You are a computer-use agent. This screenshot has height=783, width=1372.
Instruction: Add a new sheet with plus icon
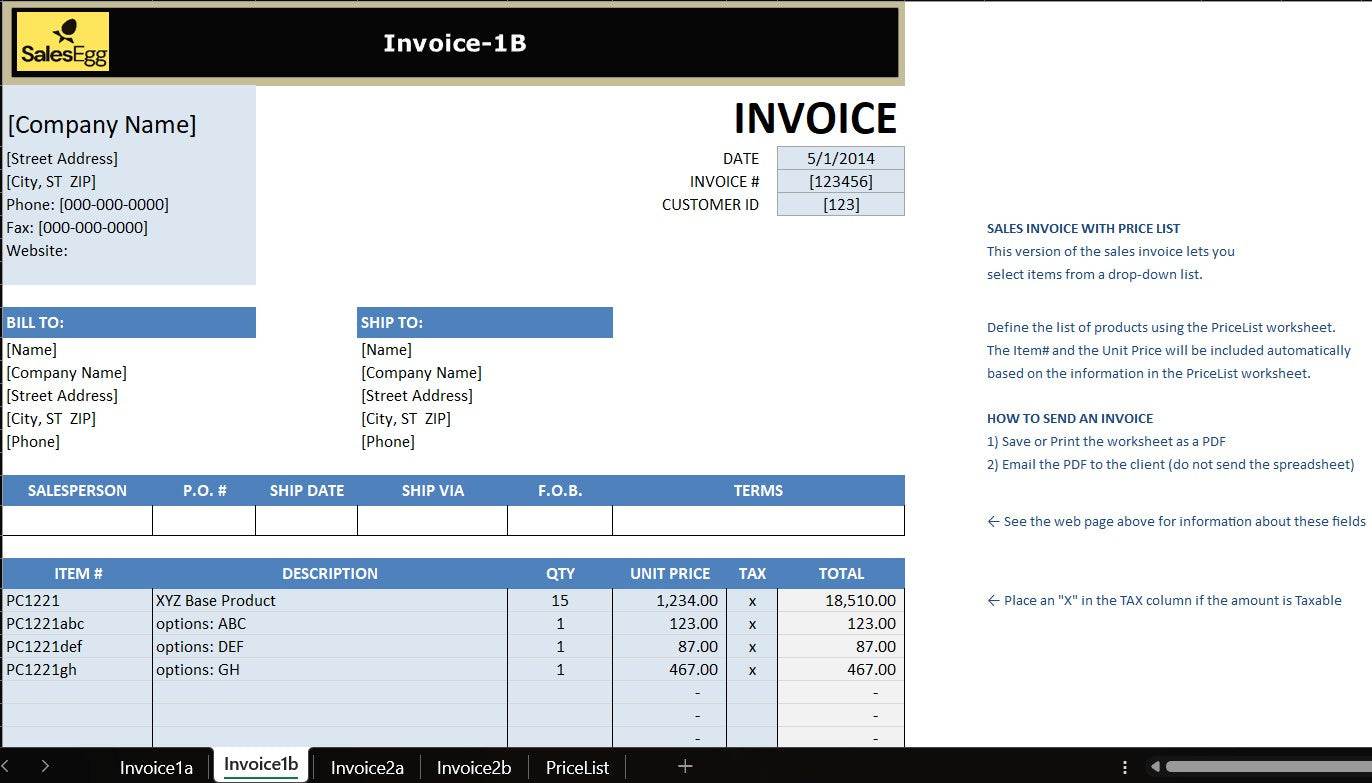click(685, 766)
